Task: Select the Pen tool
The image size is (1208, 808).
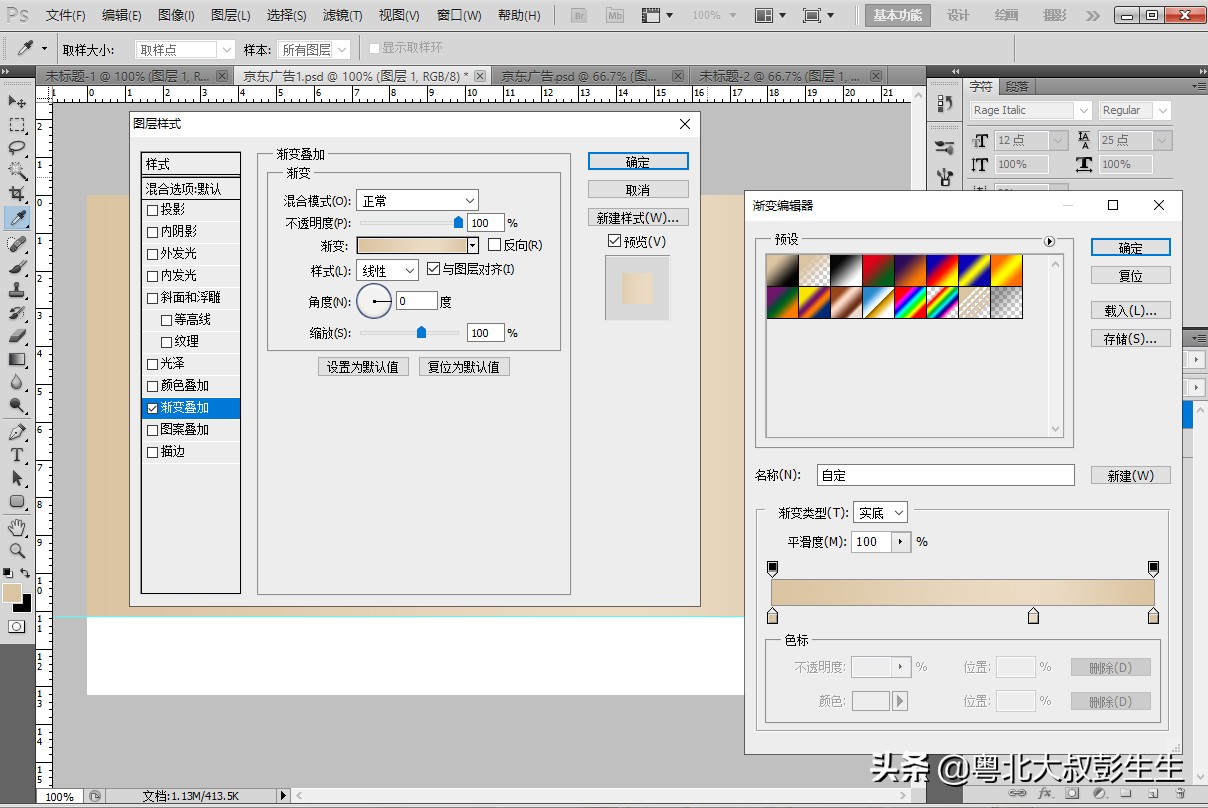Action: pos(17,432)
